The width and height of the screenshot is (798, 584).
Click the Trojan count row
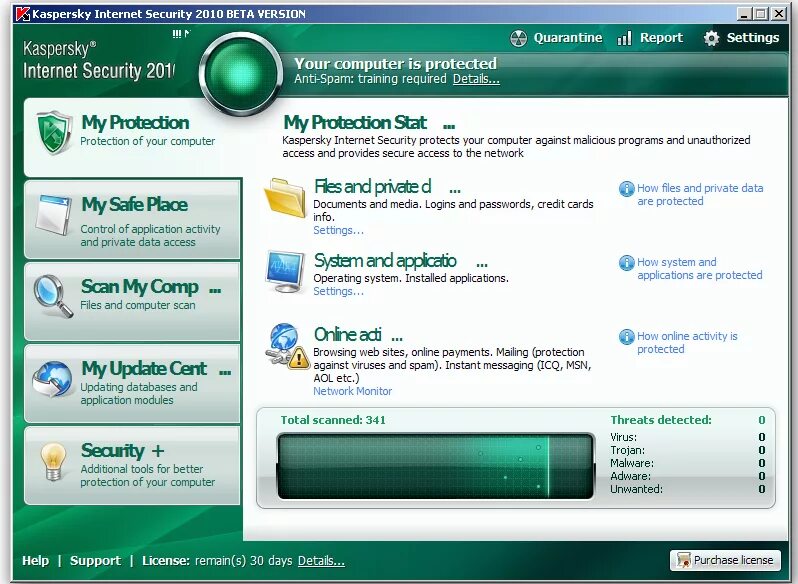point(688,450)
